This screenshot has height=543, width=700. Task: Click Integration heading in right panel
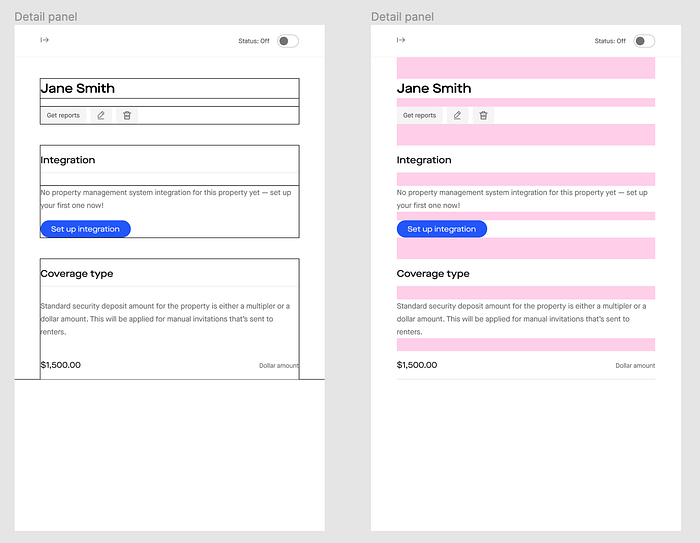pos(424,160)
